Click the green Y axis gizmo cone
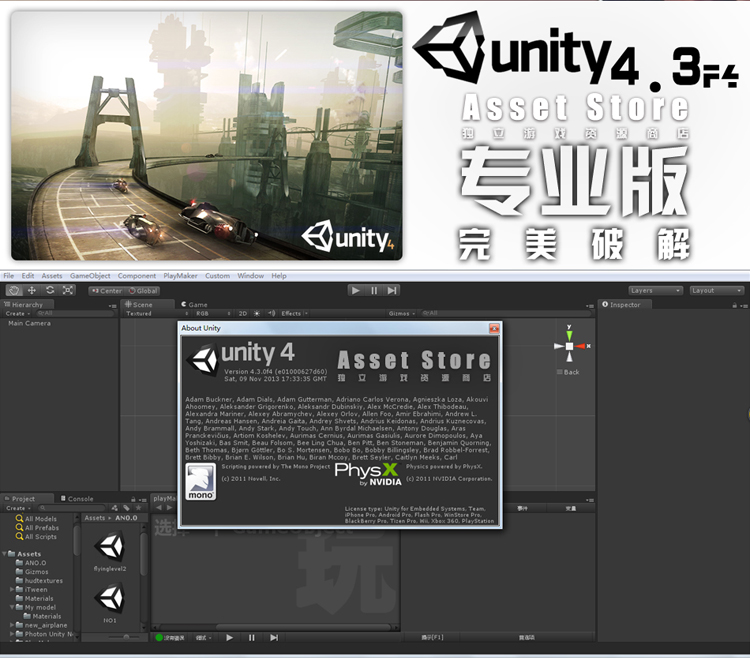This screenshot has height=658, width=750. click(569, 335)
